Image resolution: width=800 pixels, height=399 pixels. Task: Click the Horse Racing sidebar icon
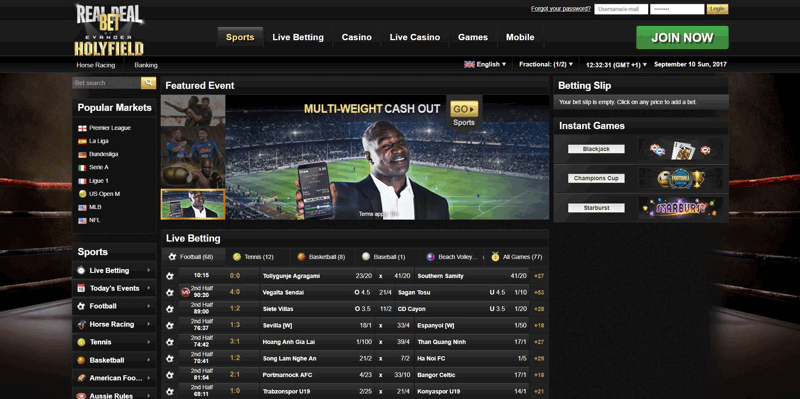(x=81, y=325)
